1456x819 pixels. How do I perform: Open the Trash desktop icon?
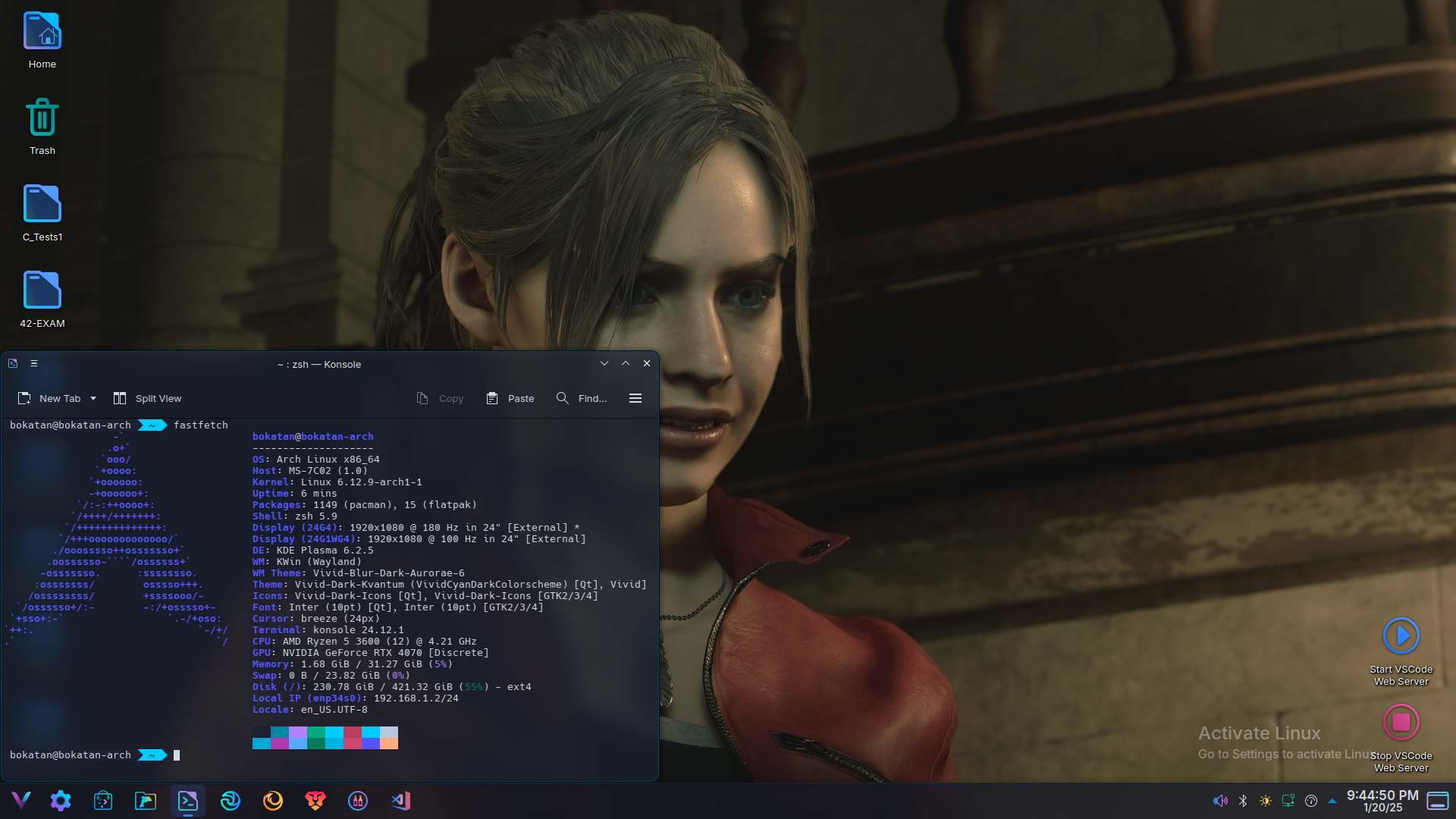pos(42,127)
